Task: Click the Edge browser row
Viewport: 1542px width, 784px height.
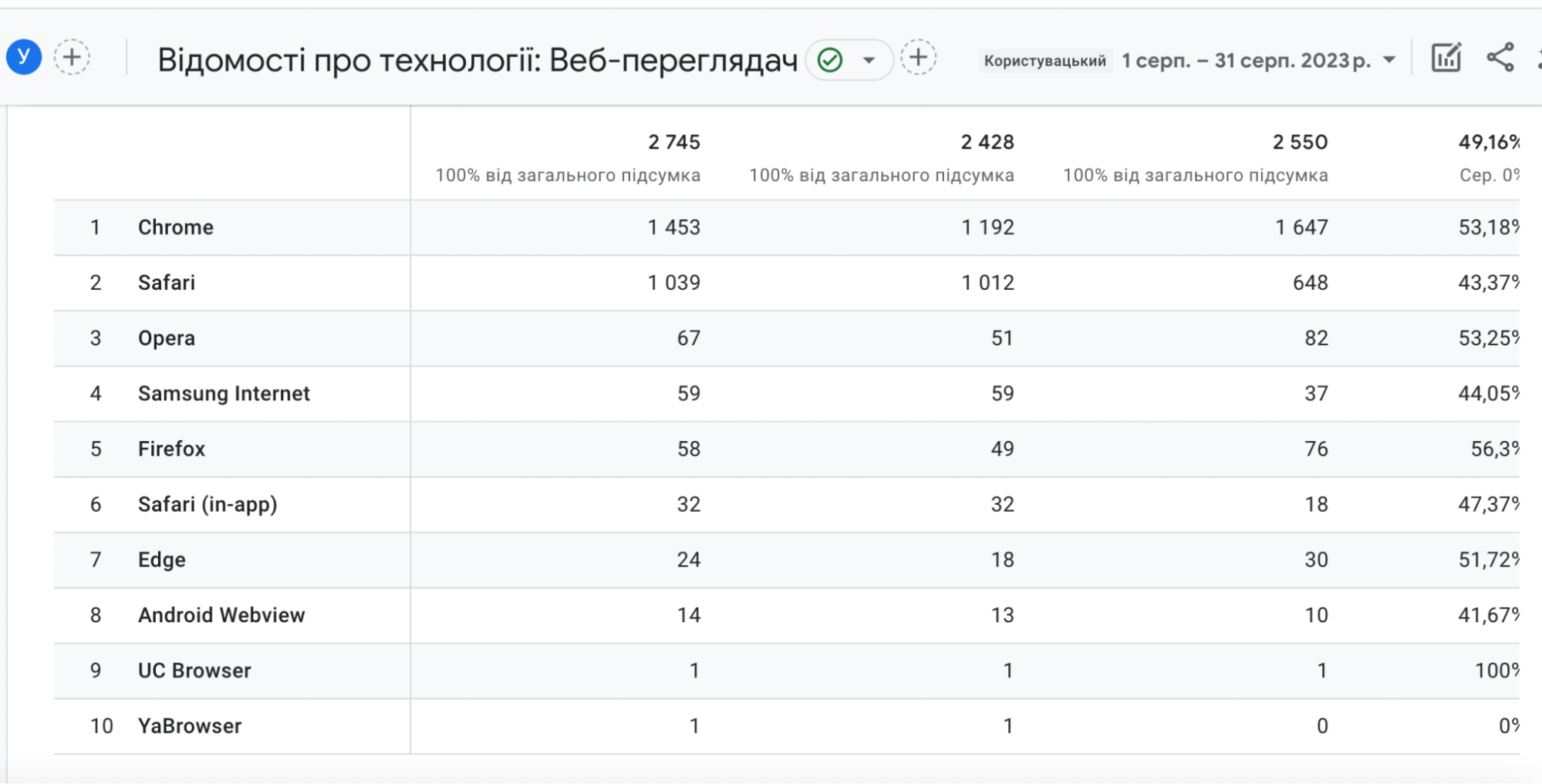Action: pos(162,560)
